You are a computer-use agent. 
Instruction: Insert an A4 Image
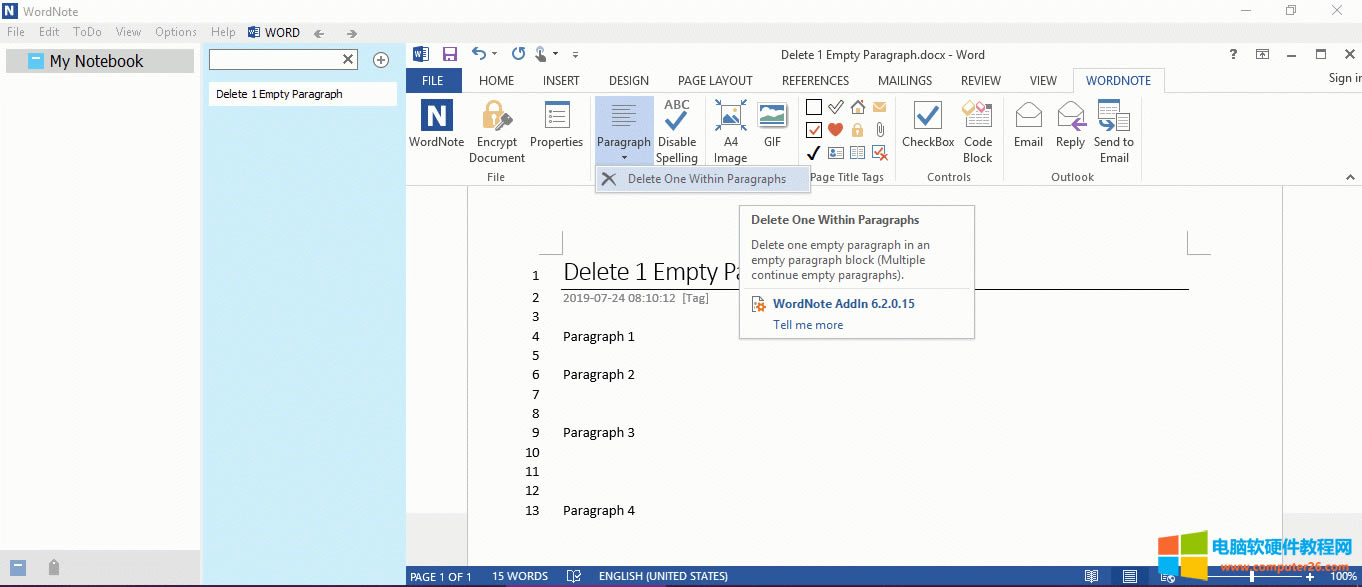(x=730, y=130)
